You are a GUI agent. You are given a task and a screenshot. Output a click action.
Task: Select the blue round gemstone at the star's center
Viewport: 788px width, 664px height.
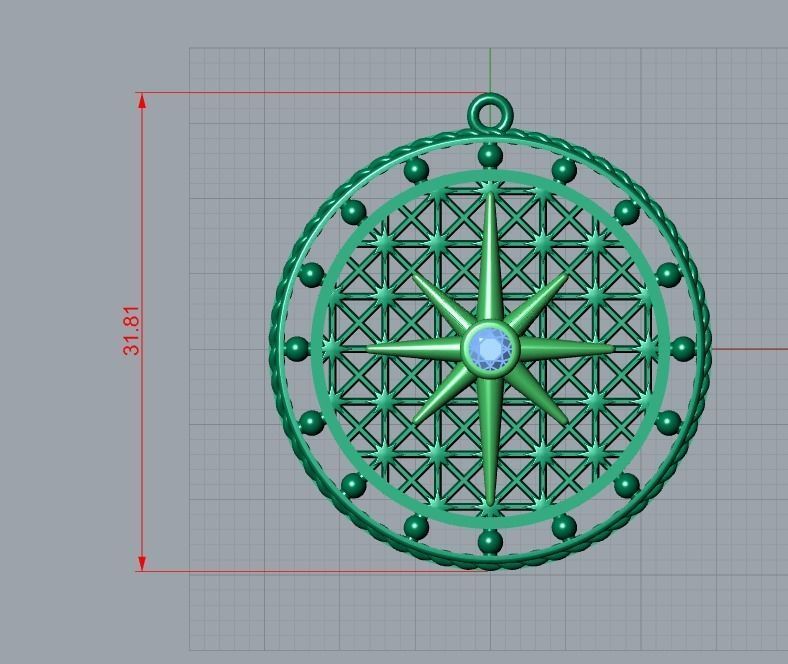490,348
